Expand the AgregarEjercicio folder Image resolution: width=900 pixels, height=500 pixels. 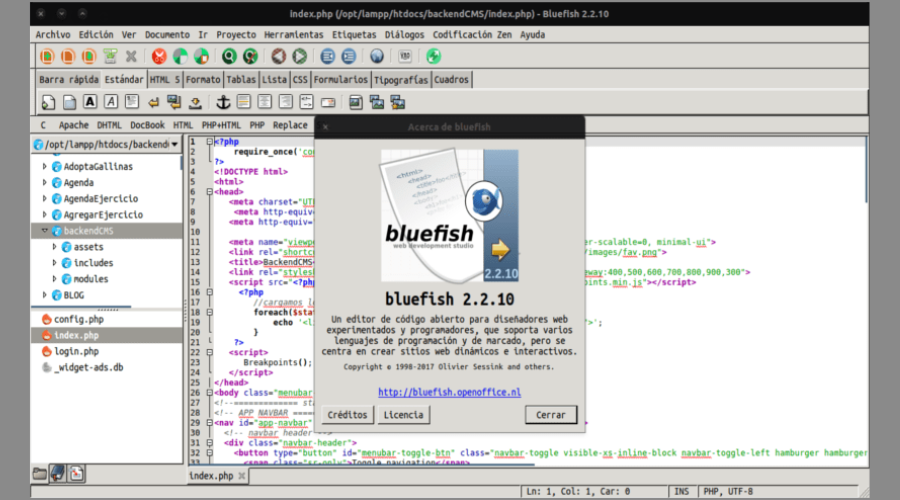44,215
